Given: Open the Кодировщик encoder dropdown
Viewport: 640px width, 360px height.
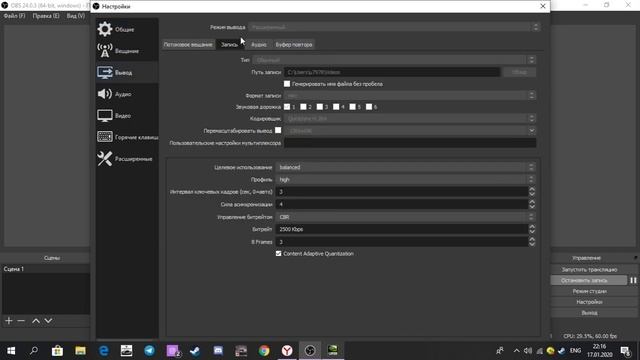Looking at the screenshot, I should 410,118.
